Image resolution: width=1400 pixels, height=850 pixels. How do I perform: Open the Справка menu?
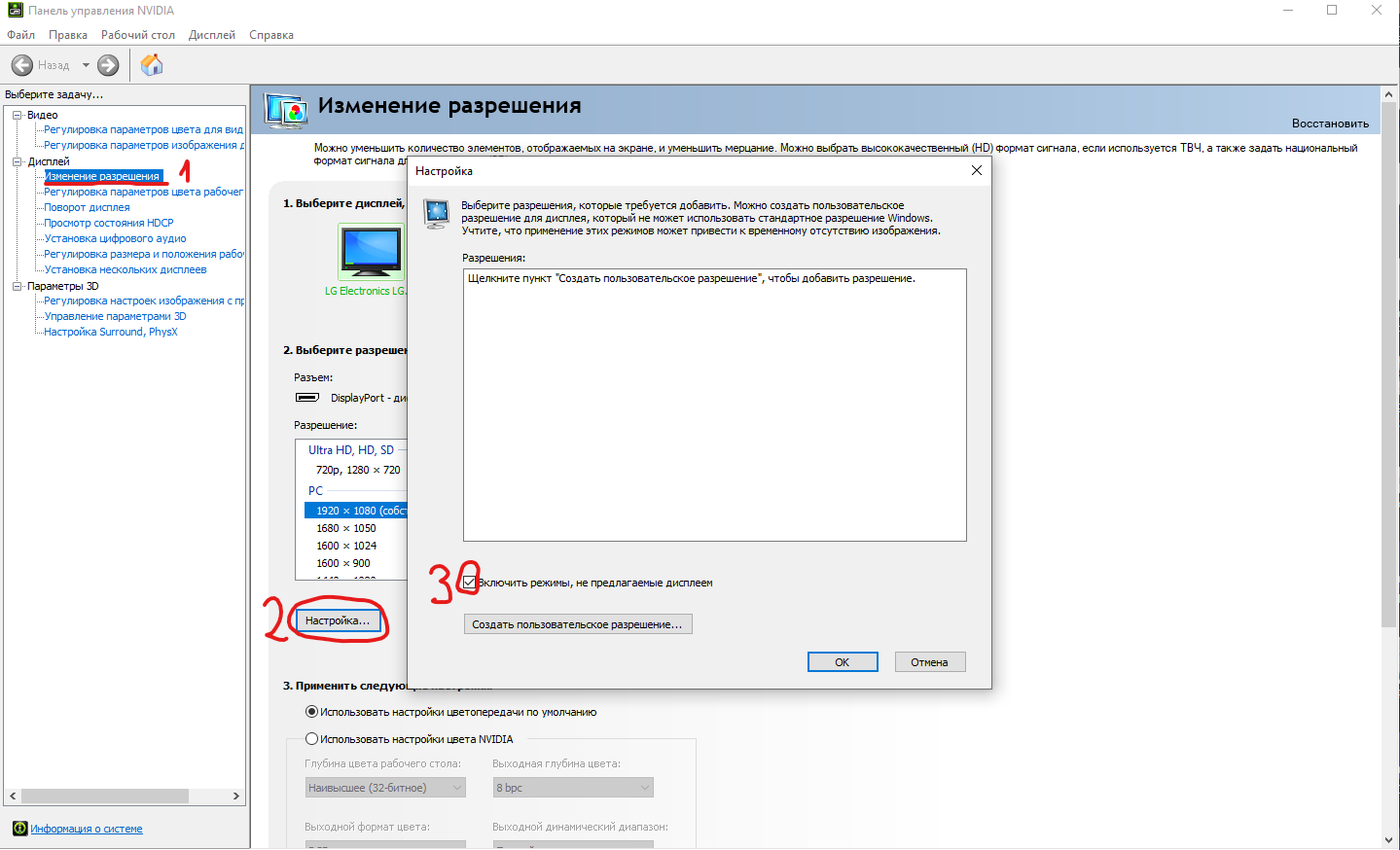[x=271, y=35]
